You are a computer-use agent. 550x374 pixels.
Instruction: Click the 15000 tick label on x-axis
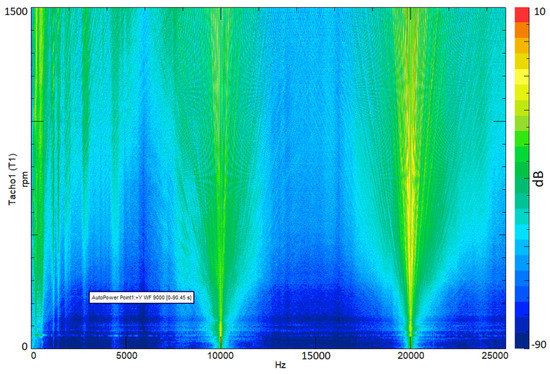pyautogui.click(x=316, y=356)
